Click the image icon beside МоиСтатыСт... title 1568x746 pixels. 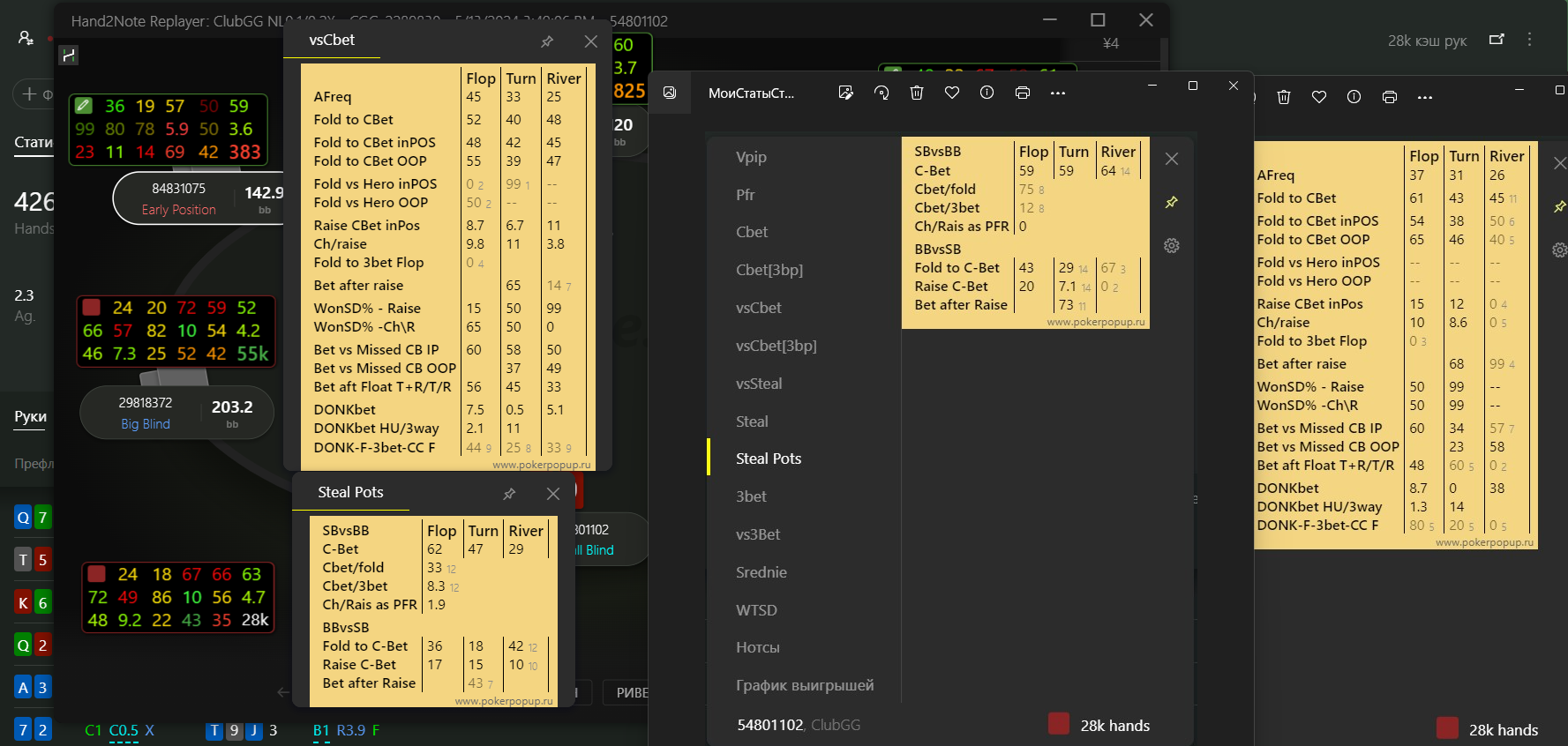point(670,93)
